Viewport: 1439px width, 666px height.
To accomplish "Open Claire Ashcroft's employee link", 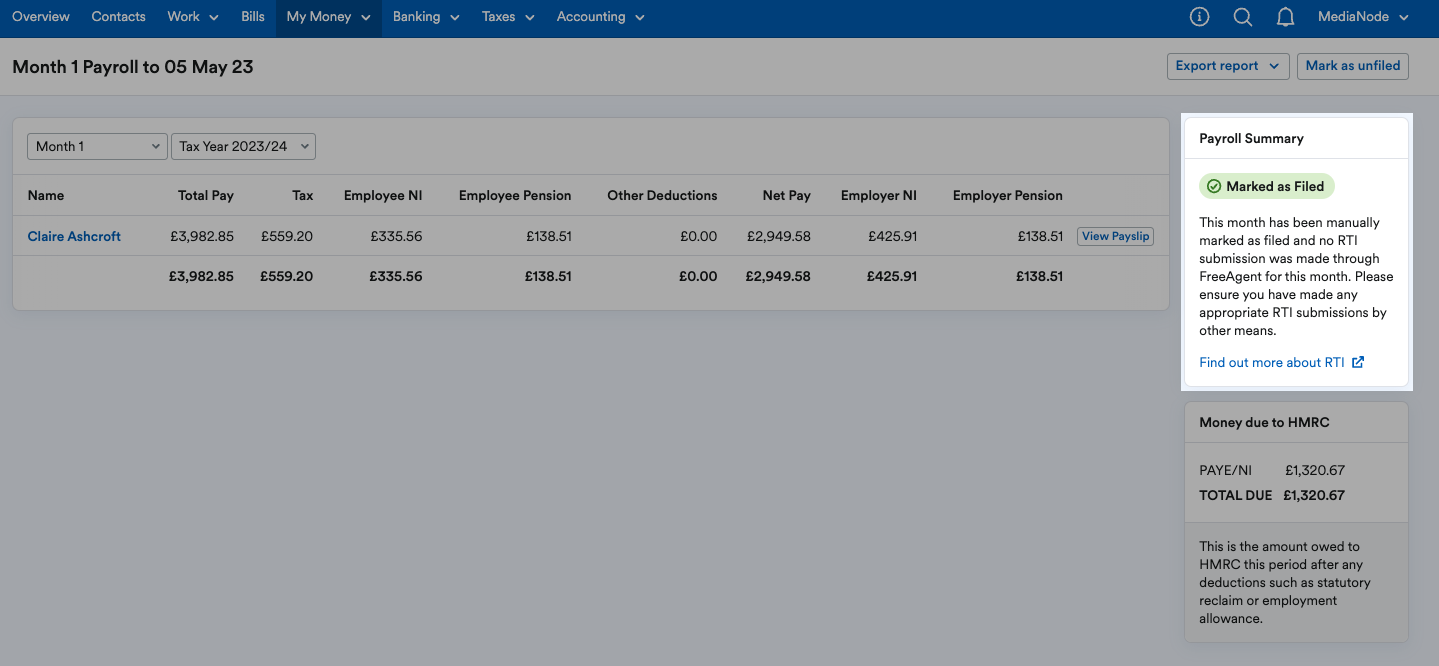I will point(74,237).
